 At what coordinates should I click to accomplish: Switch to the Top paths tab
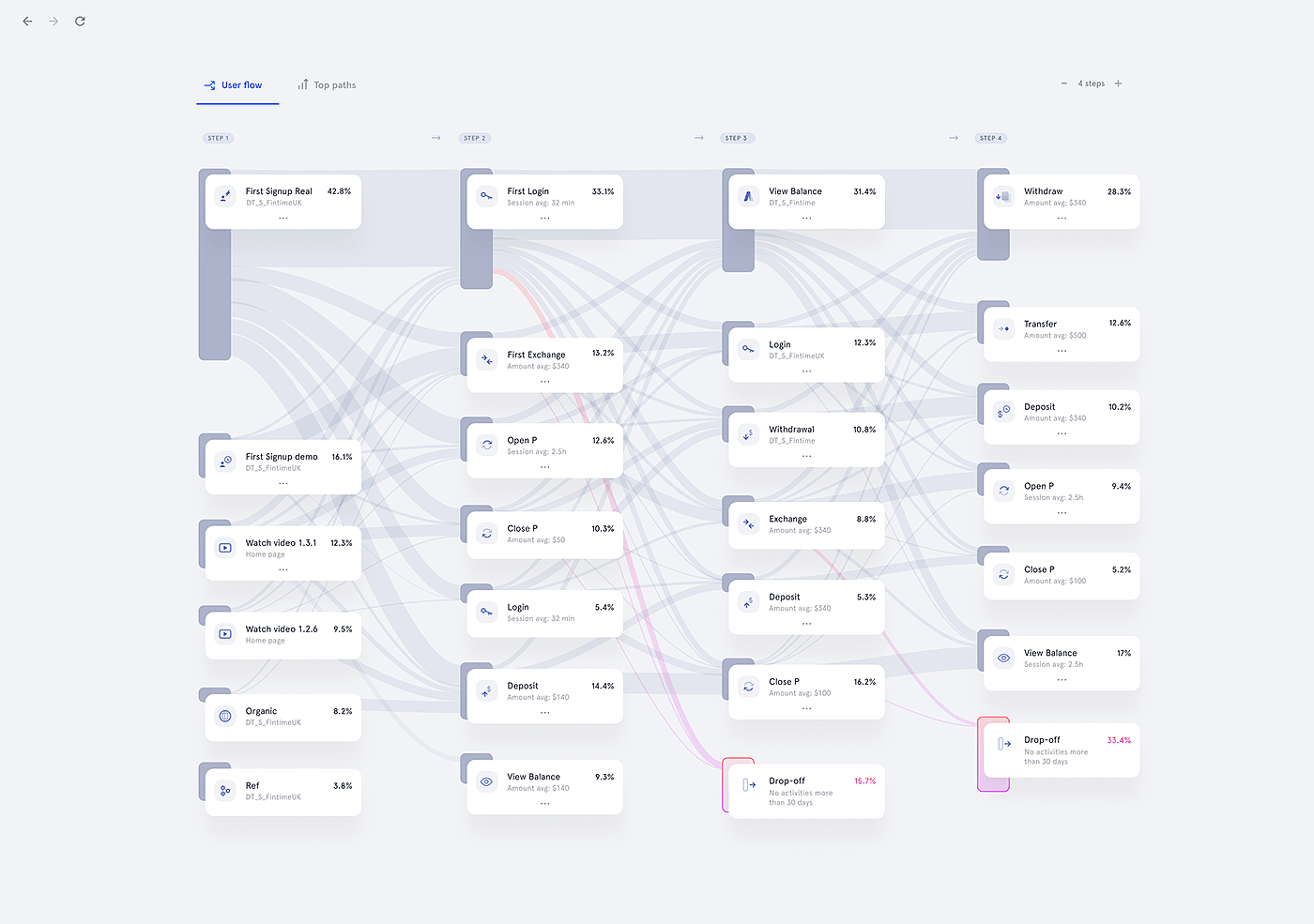pyautogui.click(x=327, y=85)
